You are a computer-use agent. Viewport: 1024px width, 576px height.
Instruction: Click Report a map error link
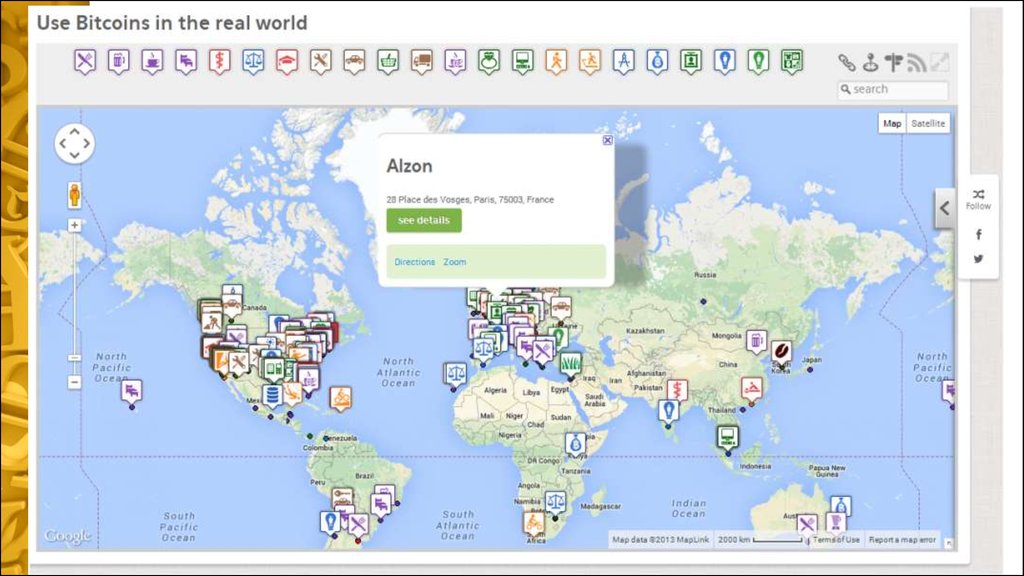(902, 539)
